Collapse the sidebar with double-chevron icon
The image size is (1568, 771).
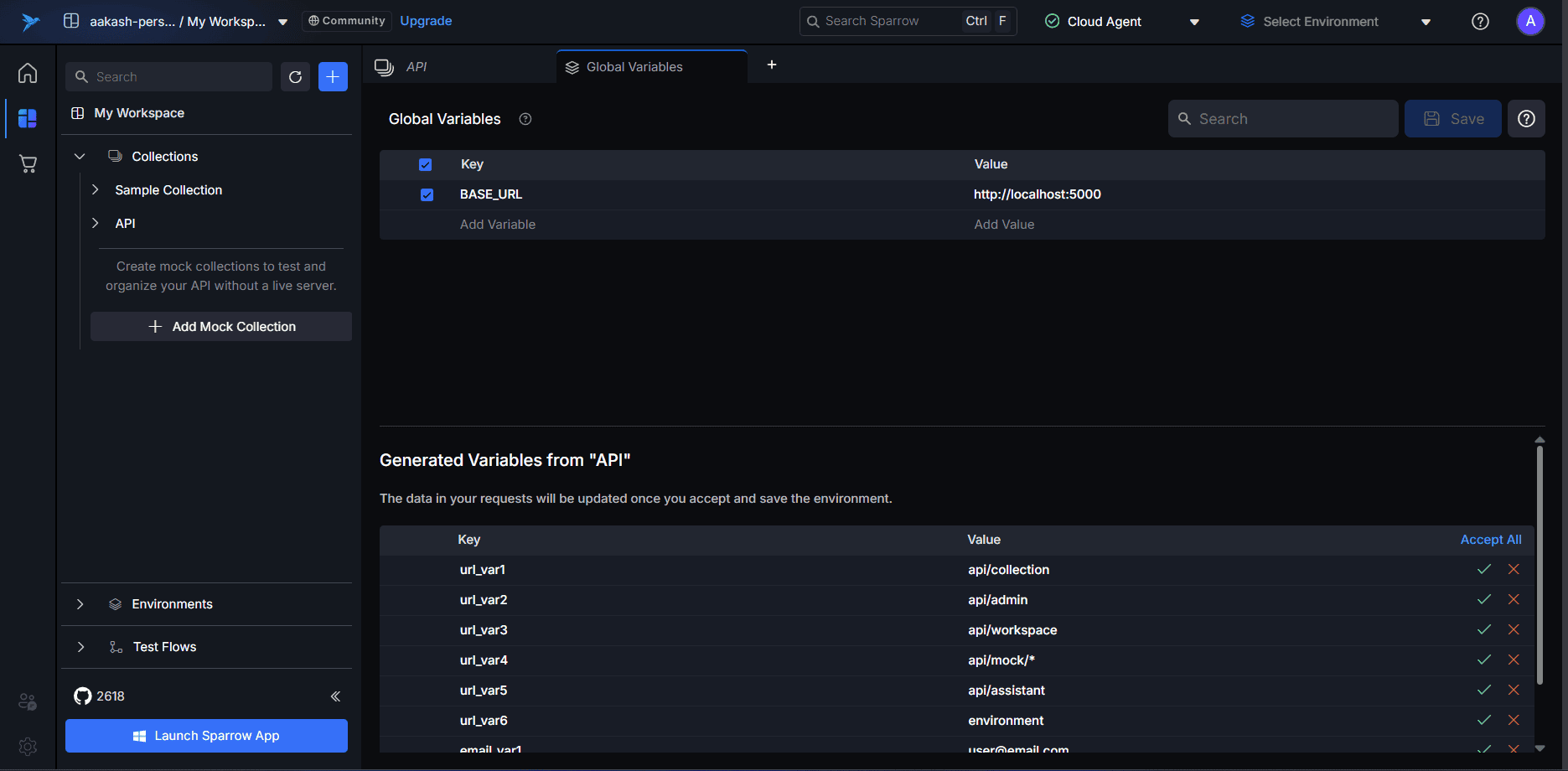[x=335, y=696]
